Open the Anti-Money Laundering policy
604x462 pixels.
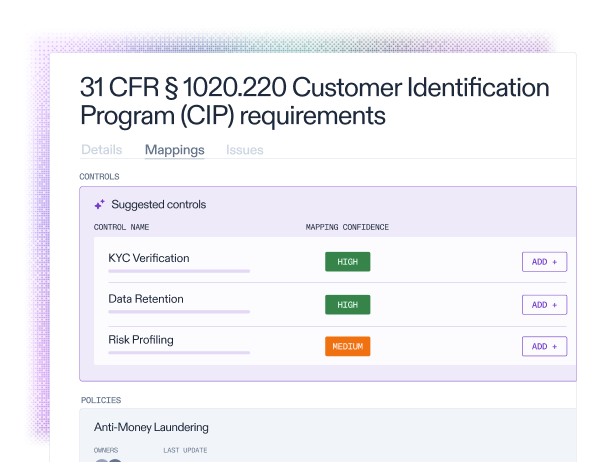151,427
